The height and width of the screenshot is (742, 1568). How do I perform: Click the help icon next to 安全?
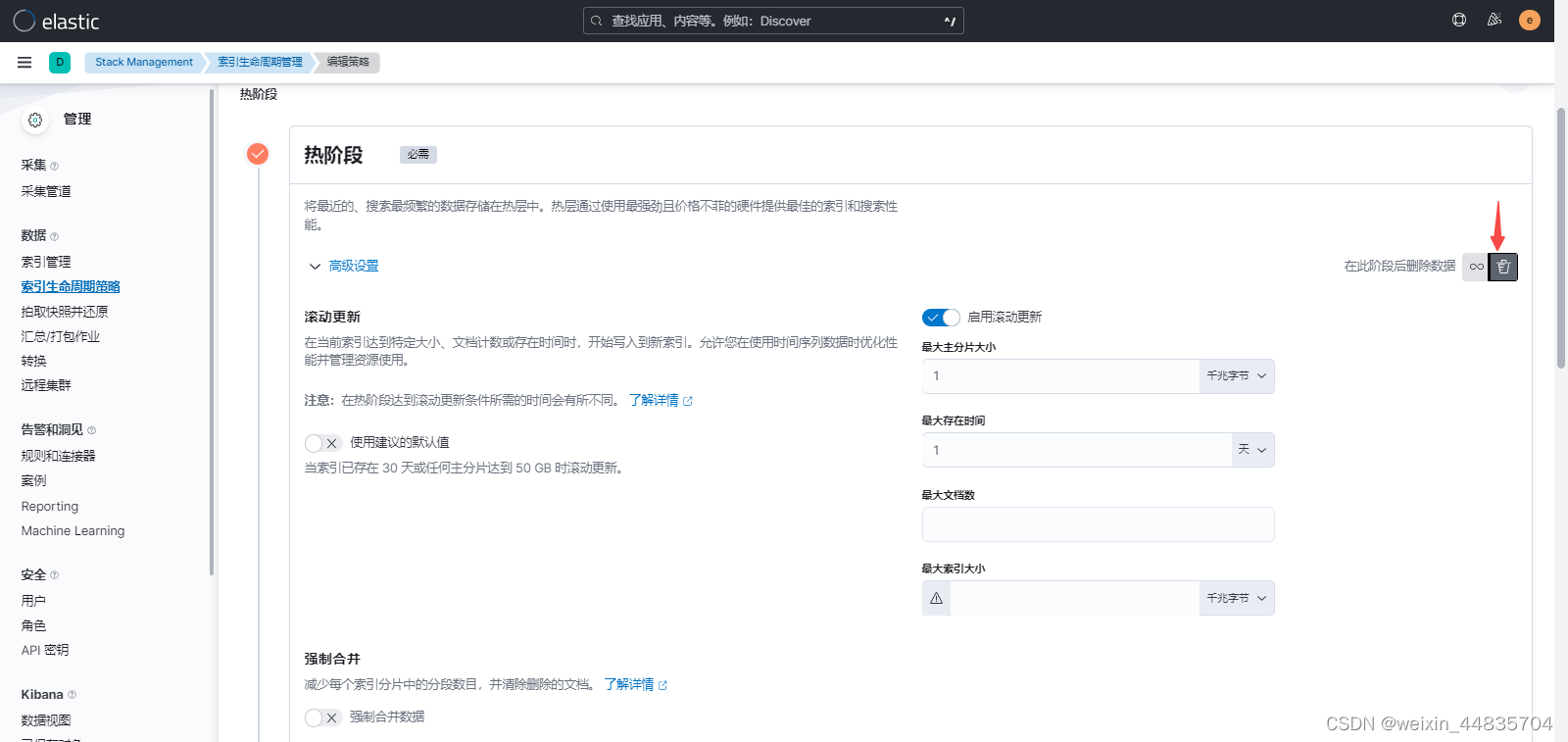click(x=54, y=575)
